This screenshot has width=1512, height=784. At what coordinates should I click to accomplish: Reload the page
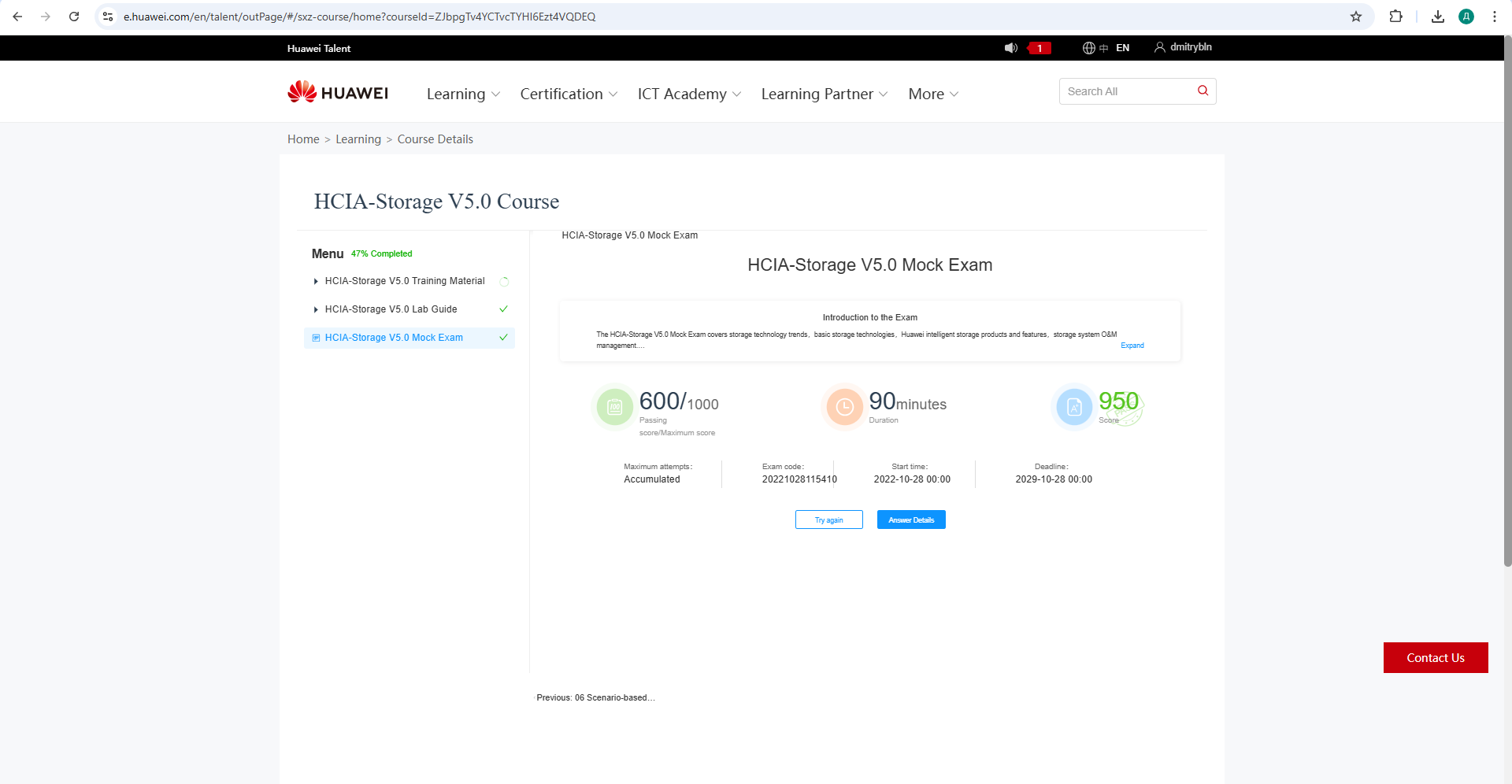tap(74, 17)
